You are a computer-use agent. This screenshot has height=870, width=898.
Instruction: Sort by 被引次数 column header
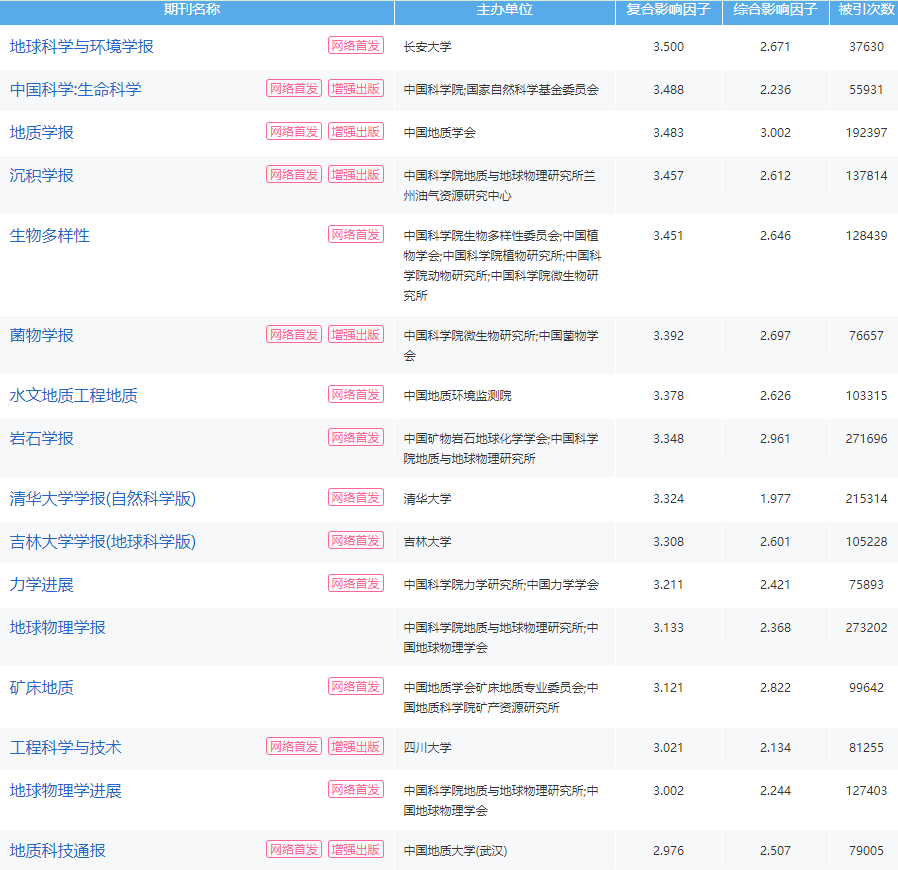coord(867,10)
